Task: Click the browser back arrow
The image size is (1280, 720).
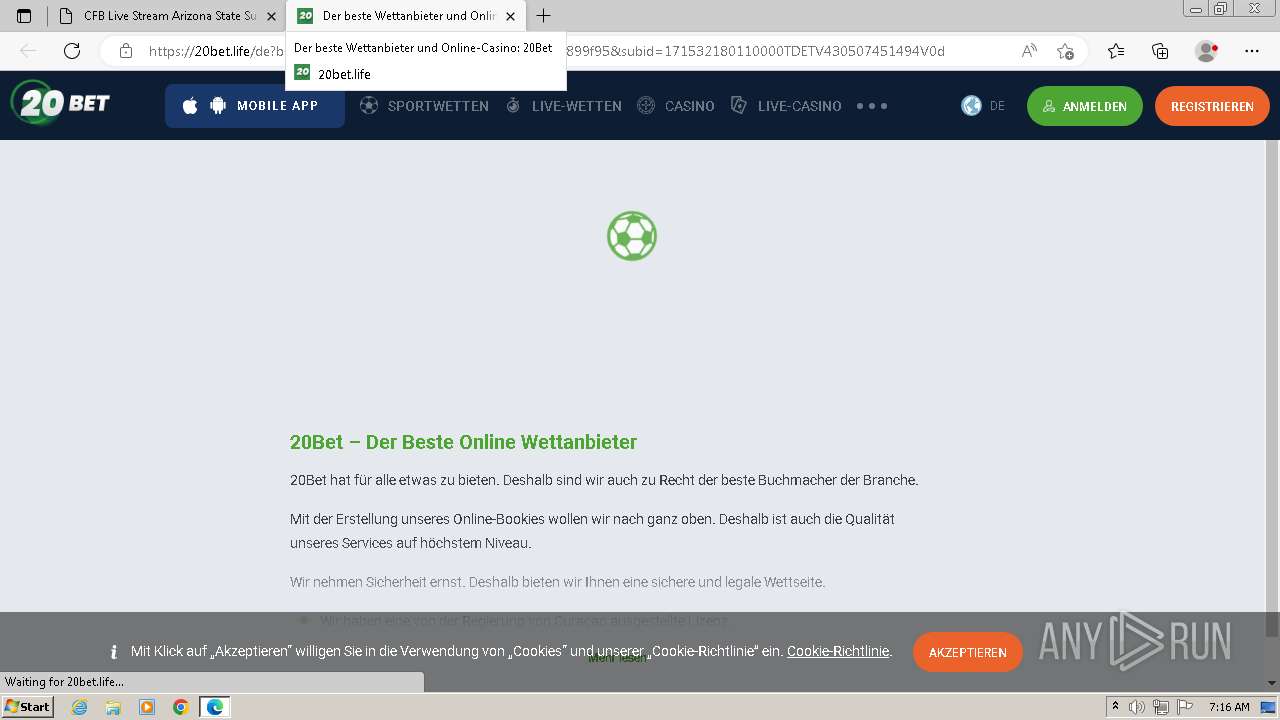Action: [28, 51]
